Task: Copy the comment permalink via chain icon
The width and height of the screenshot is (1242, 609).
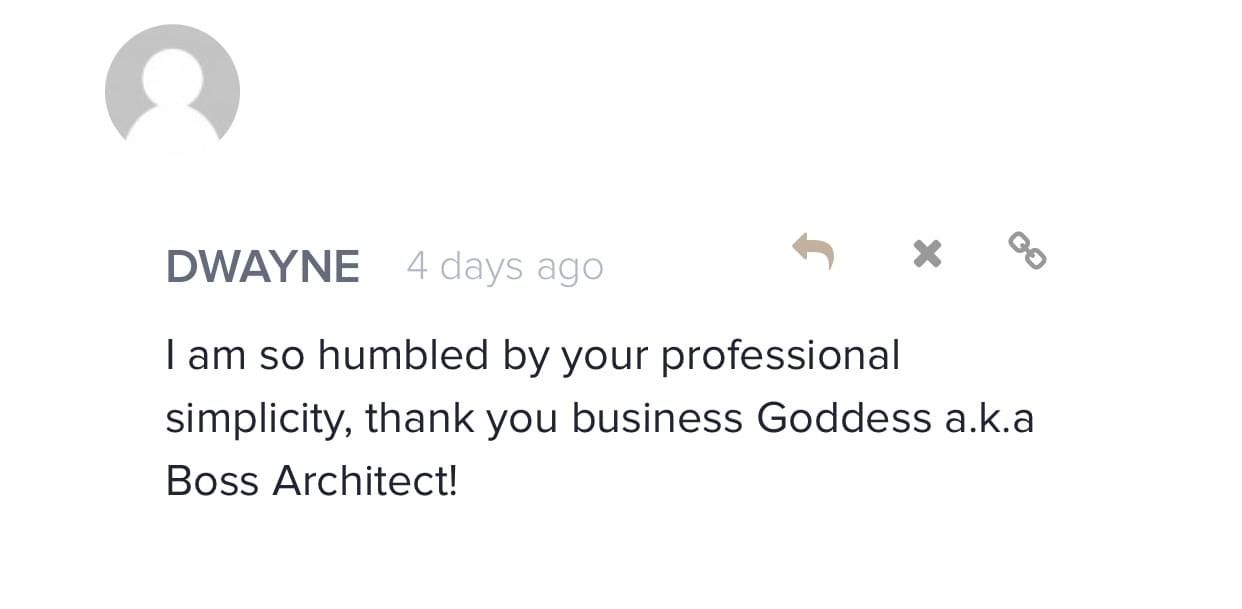Action: [x=1027, y=250]
